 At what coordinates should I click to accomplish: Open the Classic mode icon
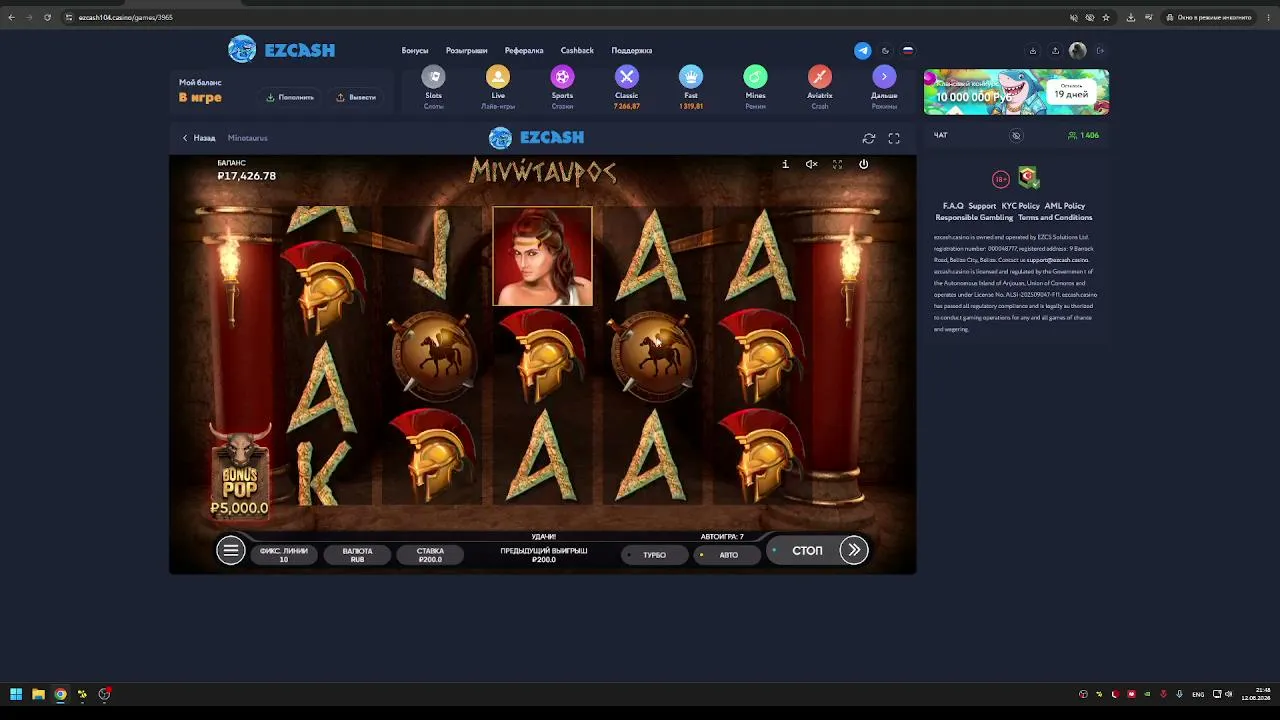pyautogui.click(x=627, y=78)
